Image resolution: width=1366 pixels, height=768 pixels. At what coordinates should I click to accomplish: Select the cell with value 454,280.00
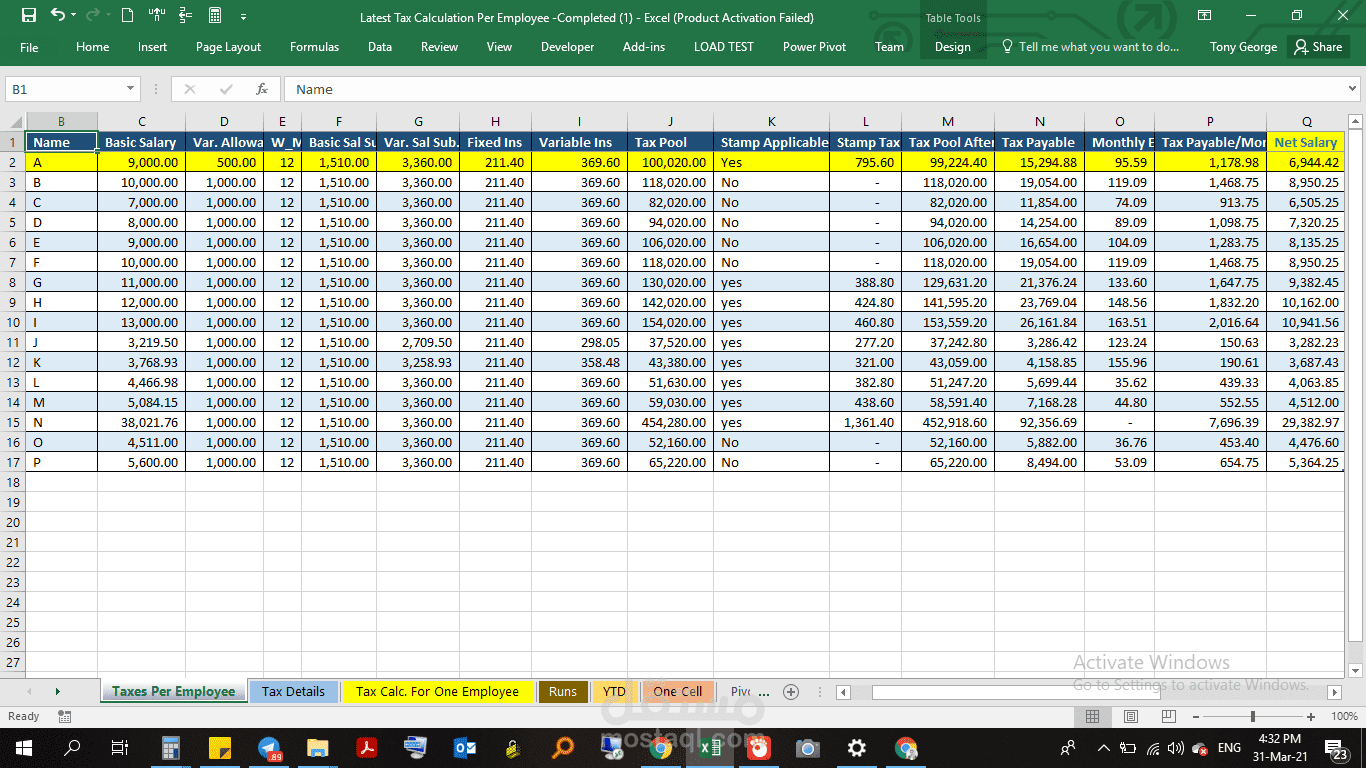point(670,422)
